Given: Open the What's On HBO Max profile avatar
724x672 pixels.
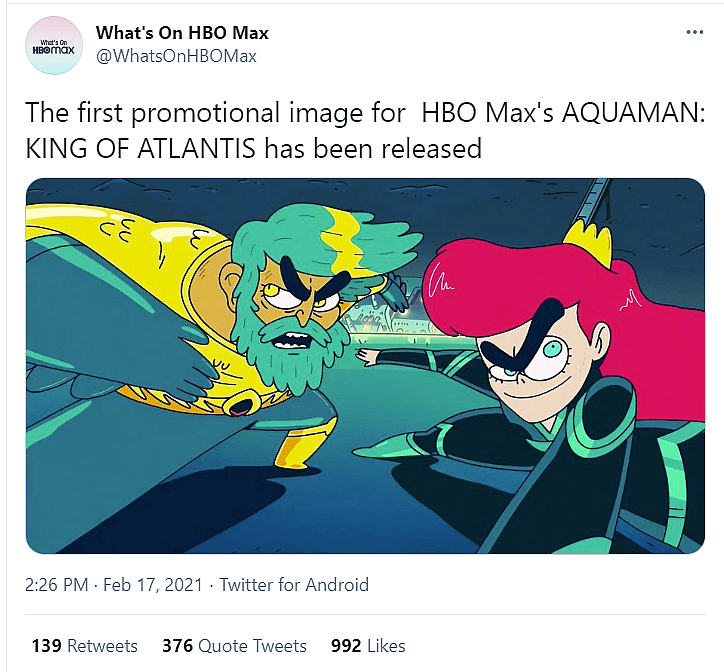Looking at the screenshot, I should [54, 46].
